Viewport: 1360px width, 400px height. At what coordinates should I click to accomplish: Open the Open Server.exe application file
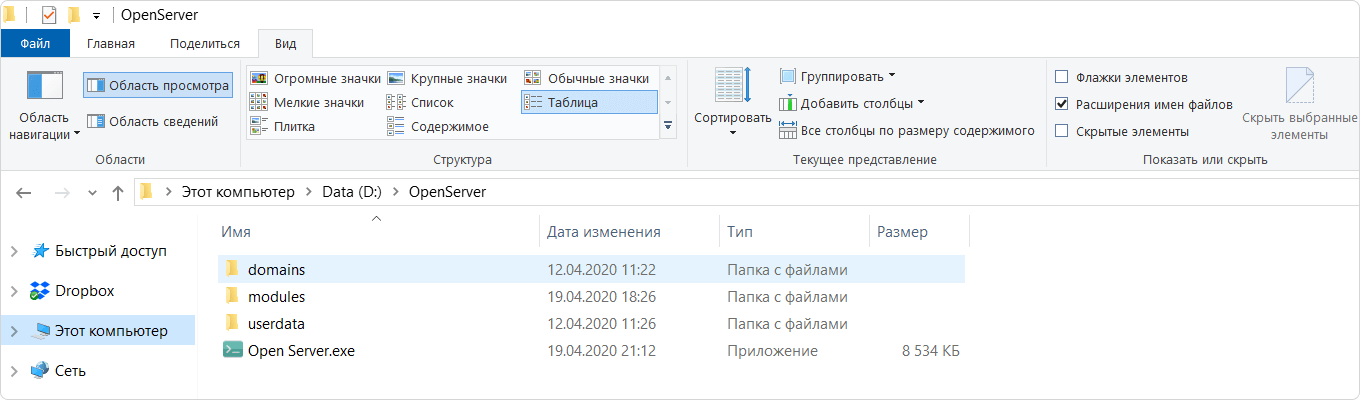[x=301, y=351]
